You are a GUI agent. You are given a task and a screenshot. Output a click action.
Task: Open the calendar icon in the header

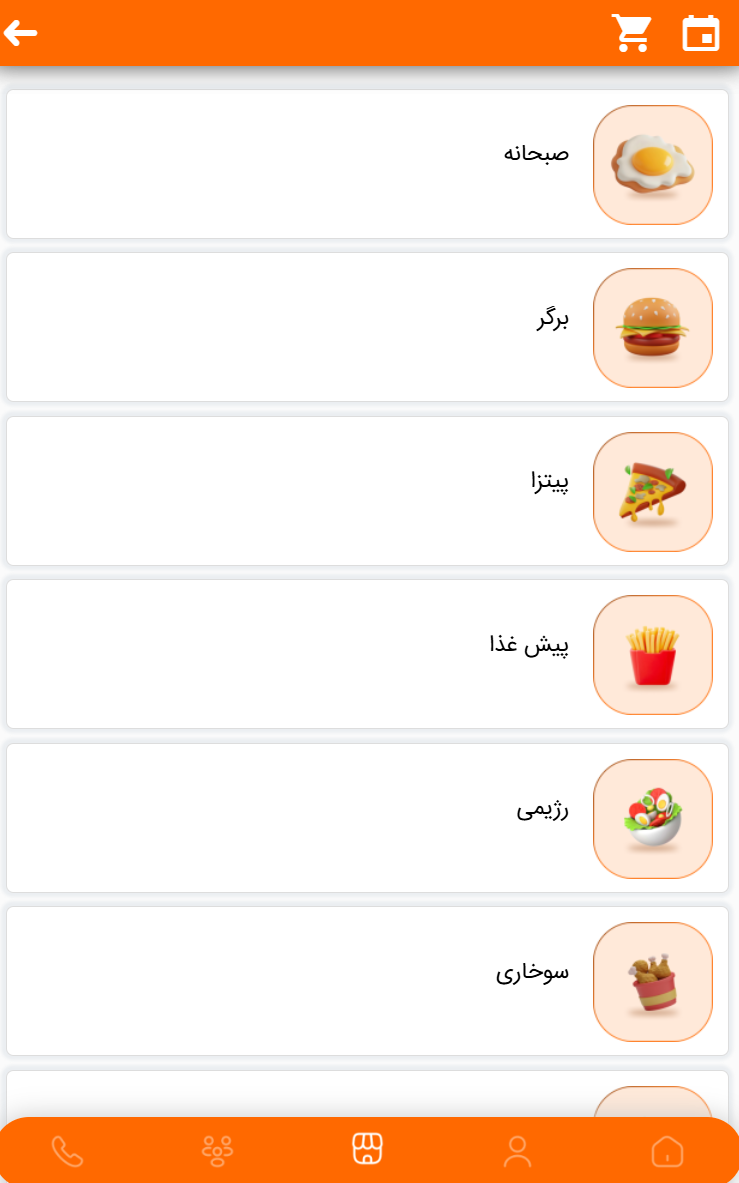[x=701, y=33]
